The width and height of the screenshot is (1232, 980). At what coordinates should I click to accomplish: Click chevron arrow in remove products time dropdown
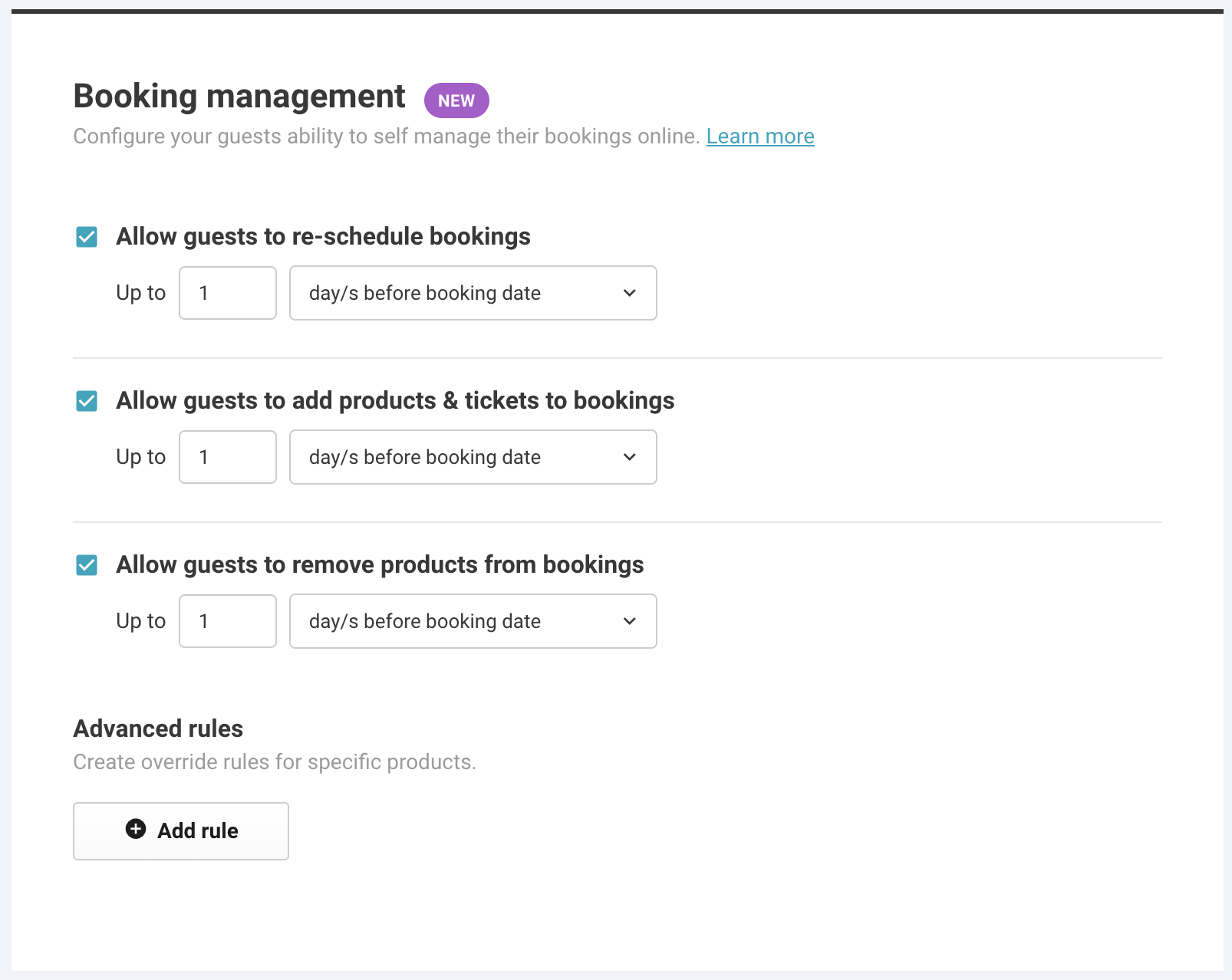[x=630, y=621]
